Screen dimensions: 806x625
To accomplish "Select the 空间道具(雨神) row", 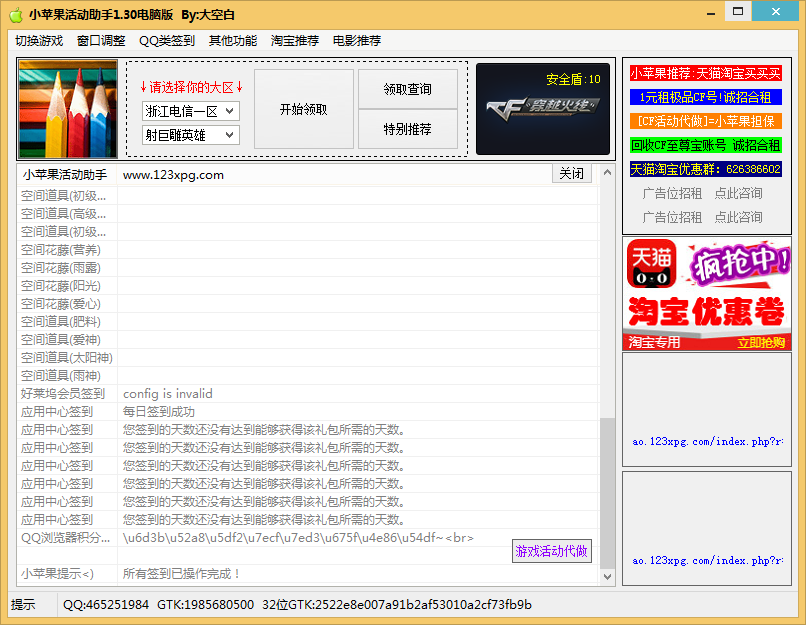I will tap(308, 376).
